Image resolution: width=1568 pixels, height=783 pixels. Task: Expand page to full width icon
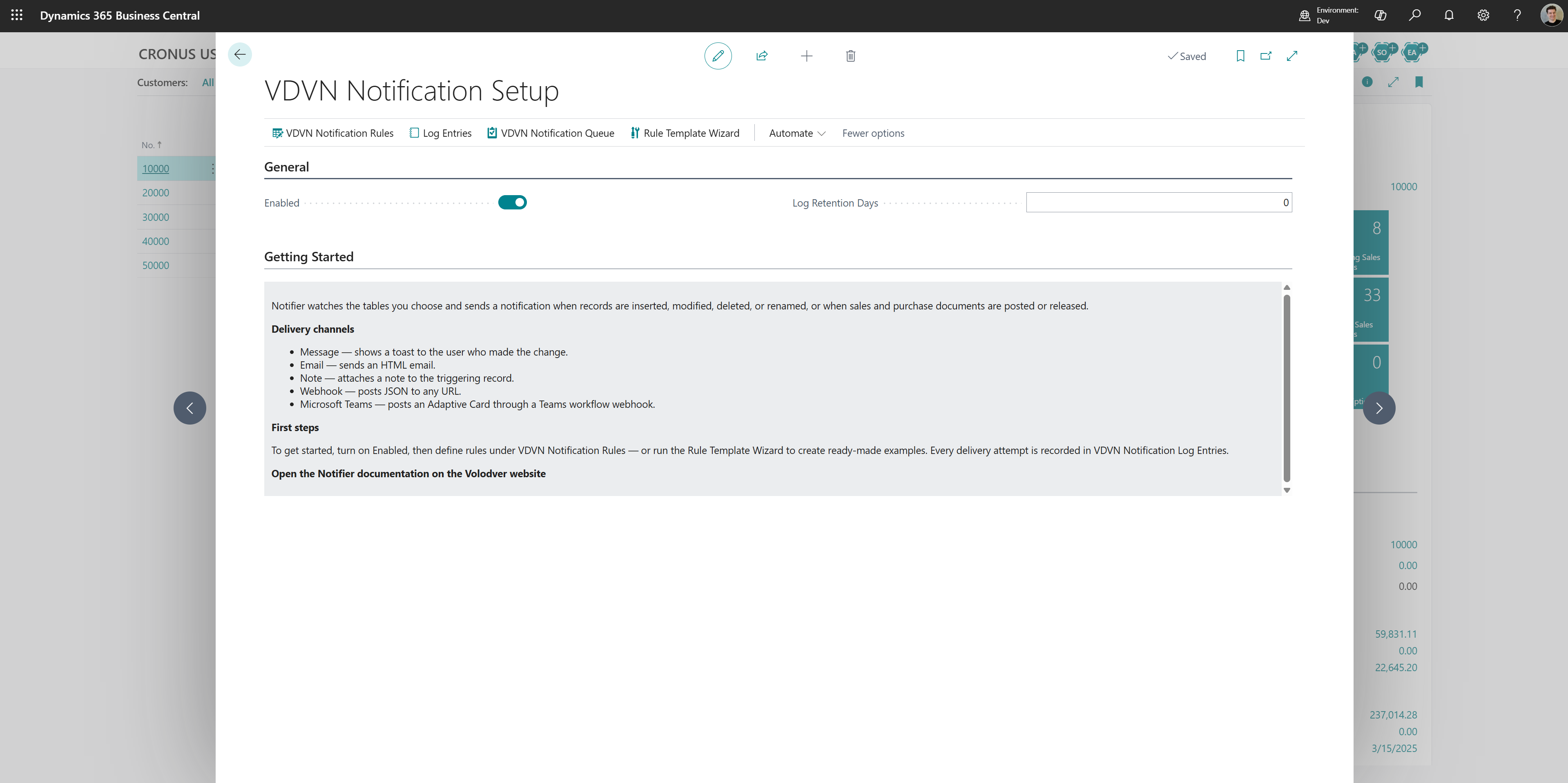coord(1291,56)
